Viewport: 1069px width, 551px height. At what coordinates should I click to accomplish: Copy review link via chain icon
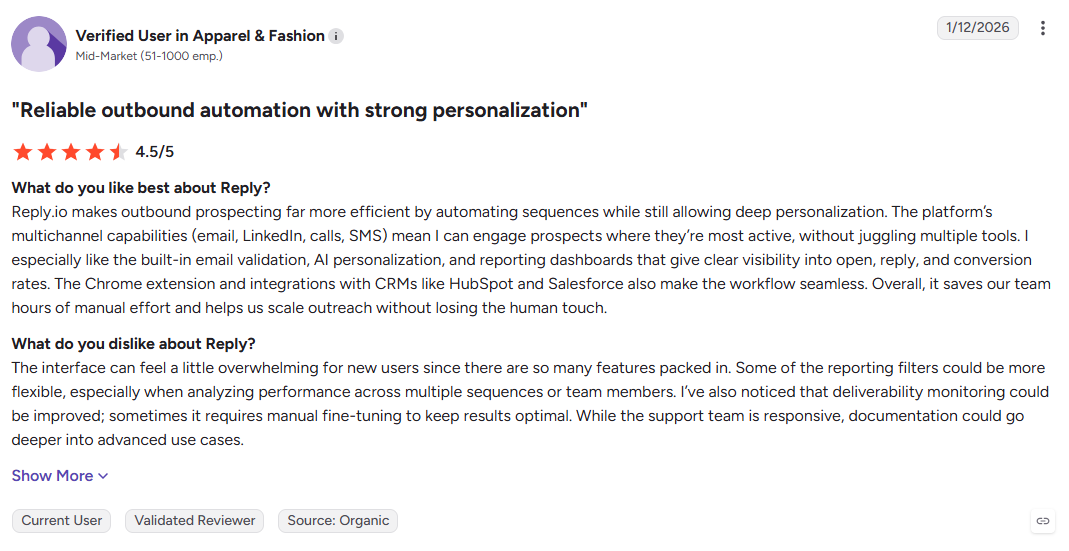[1042, 521]
